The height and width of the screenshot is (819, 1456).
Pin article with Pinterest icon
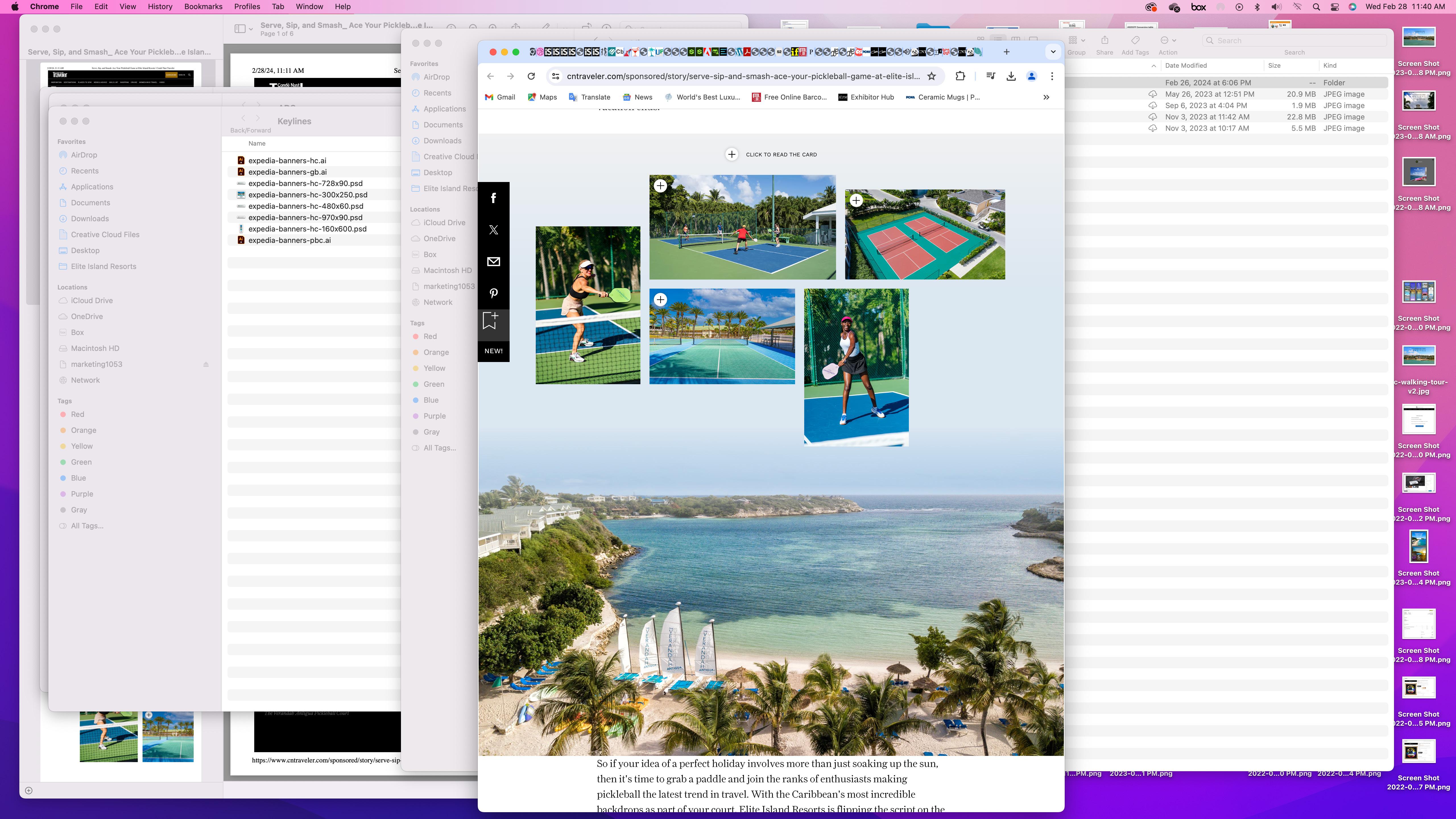493,293
